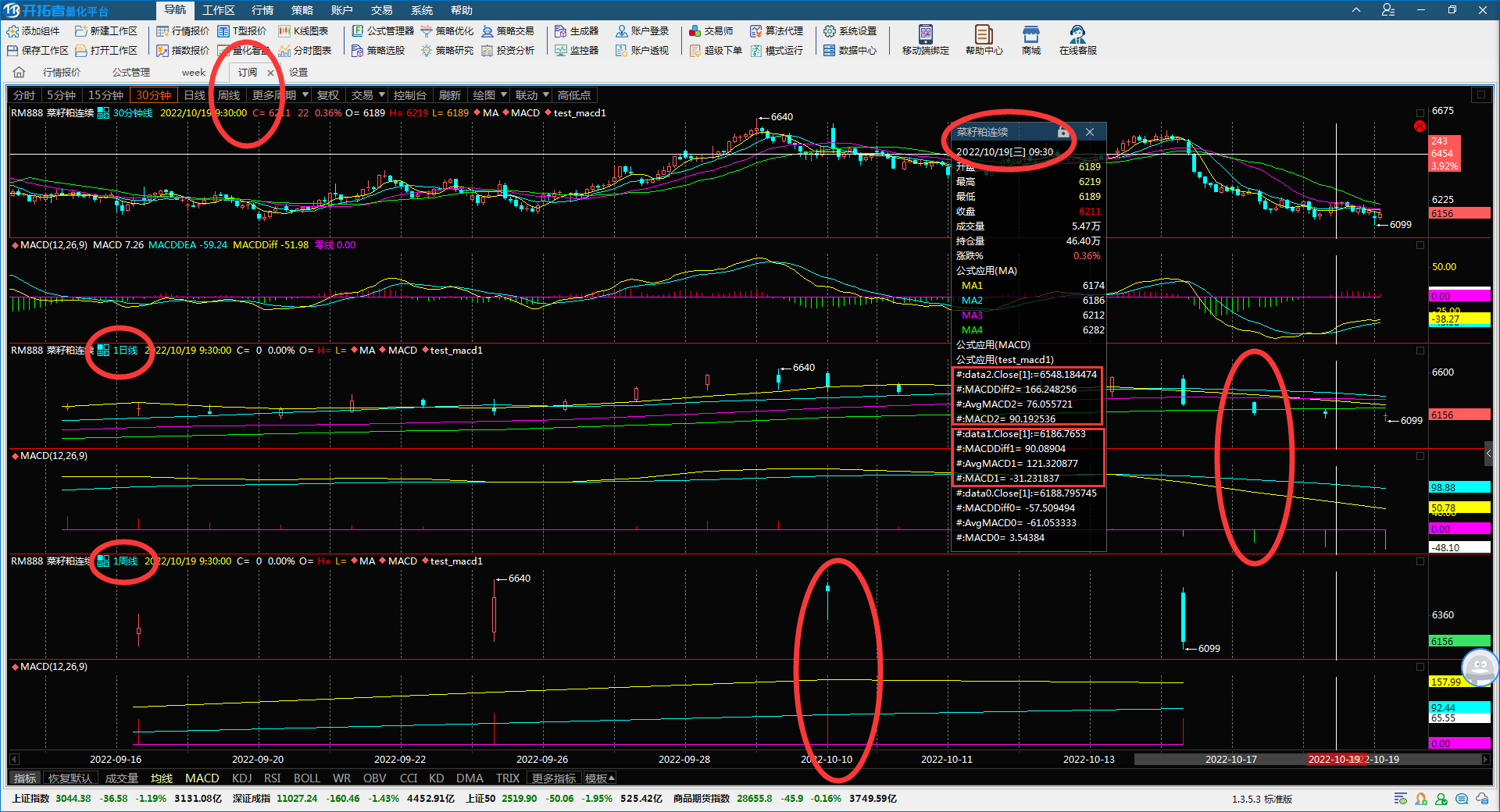This screenshot has width=1500, height=812.
Task: Open 策略交易 strategy trading icon
Action: [x=487, y=31]
